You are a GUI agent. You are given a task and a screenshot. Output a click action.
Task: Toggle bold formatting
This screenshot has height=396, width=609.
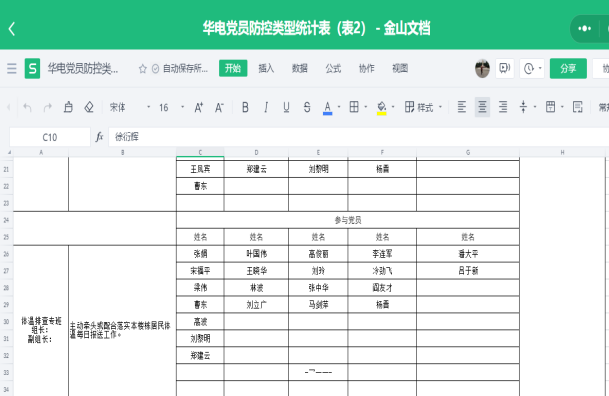coord(245,107)
